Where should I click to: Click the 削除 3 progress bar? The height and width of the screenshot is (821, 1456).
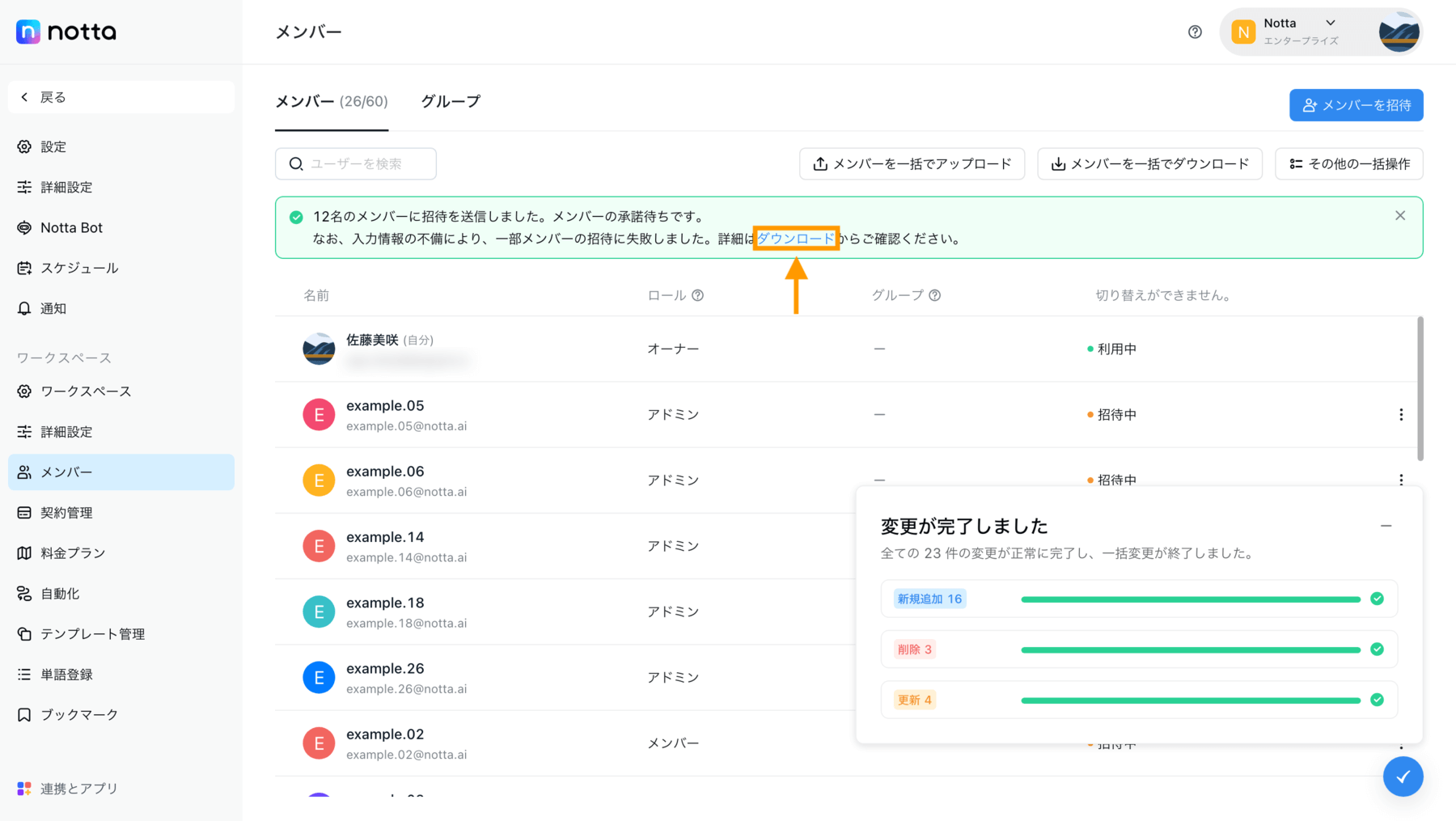[1191, 650]
